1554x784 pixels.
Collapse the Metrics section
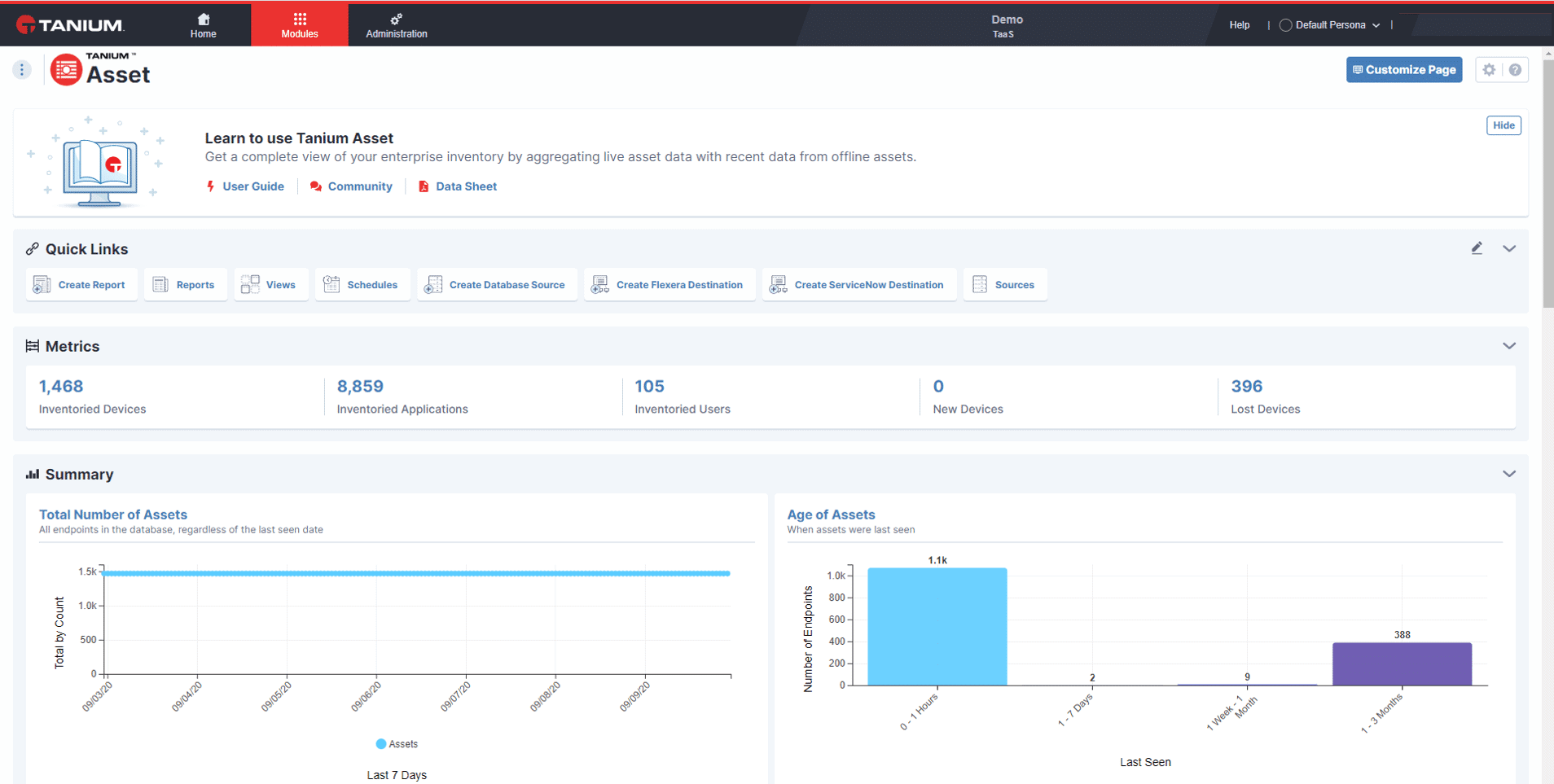[x=1509, y=346]
